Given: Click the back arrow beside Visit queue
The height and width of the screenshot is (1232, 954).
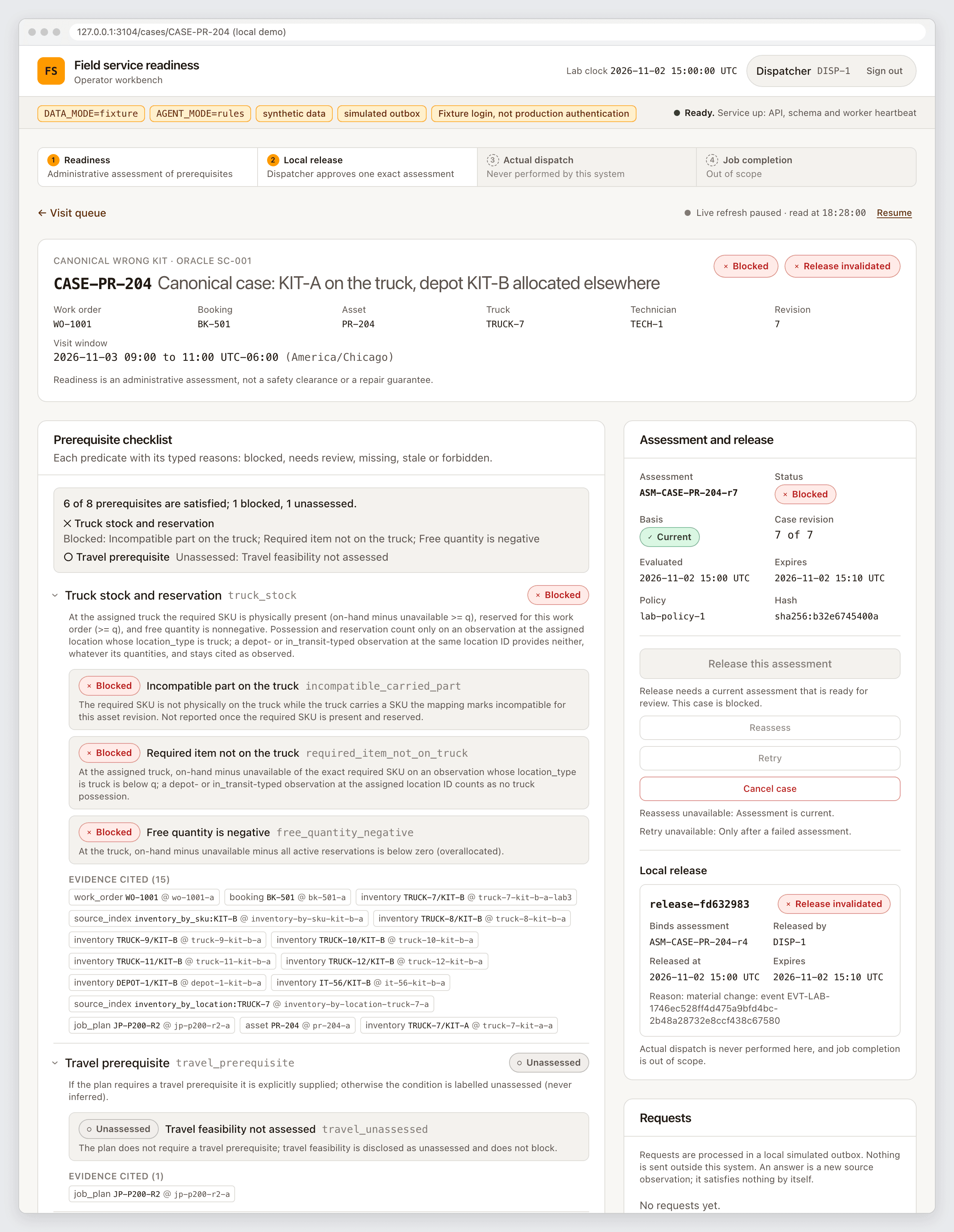Looking at the screenshot, I should 42,213.
